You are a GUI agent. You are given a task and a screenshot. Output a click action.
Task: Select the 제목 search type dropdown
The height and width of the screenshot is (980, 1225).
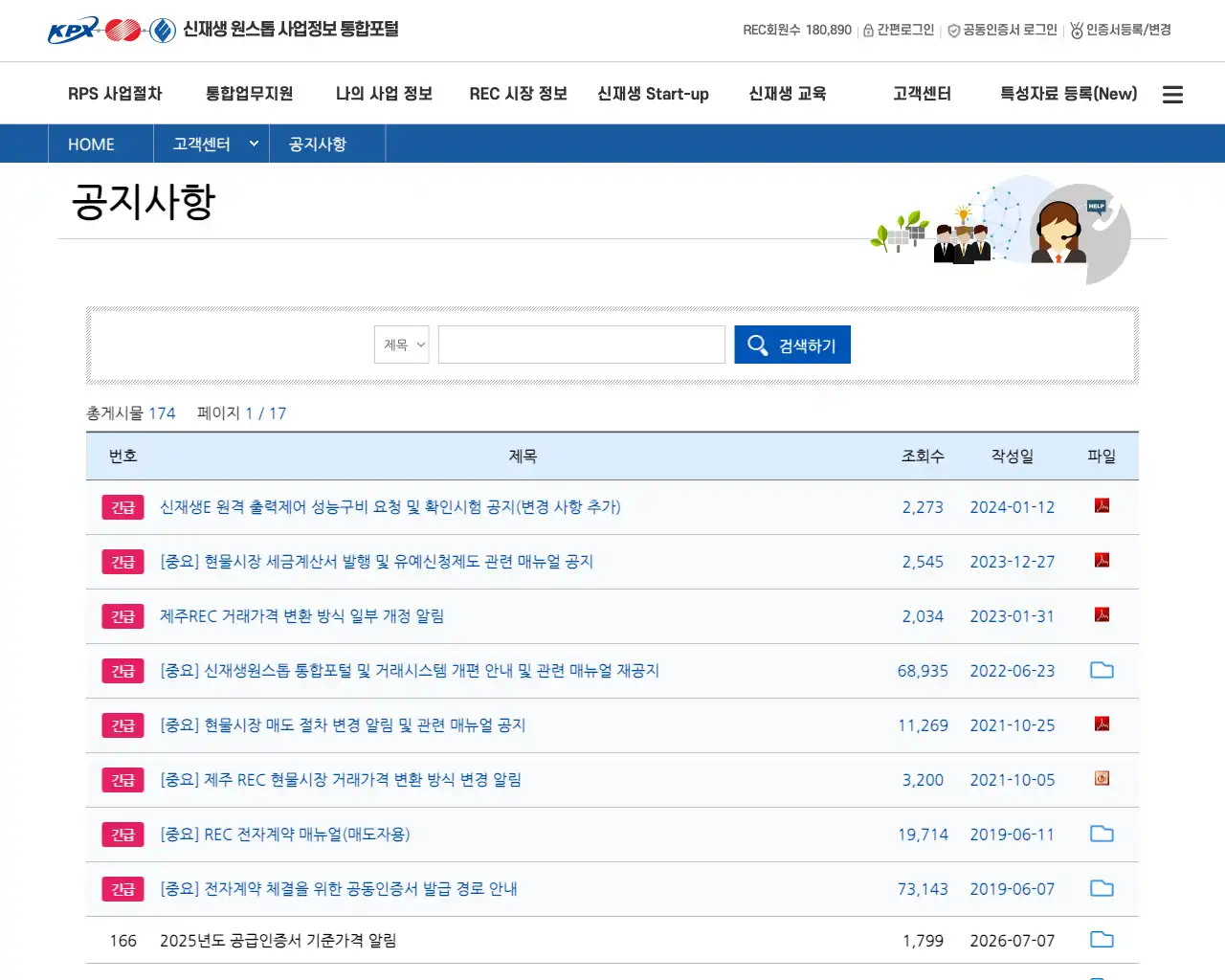(402, 345)
